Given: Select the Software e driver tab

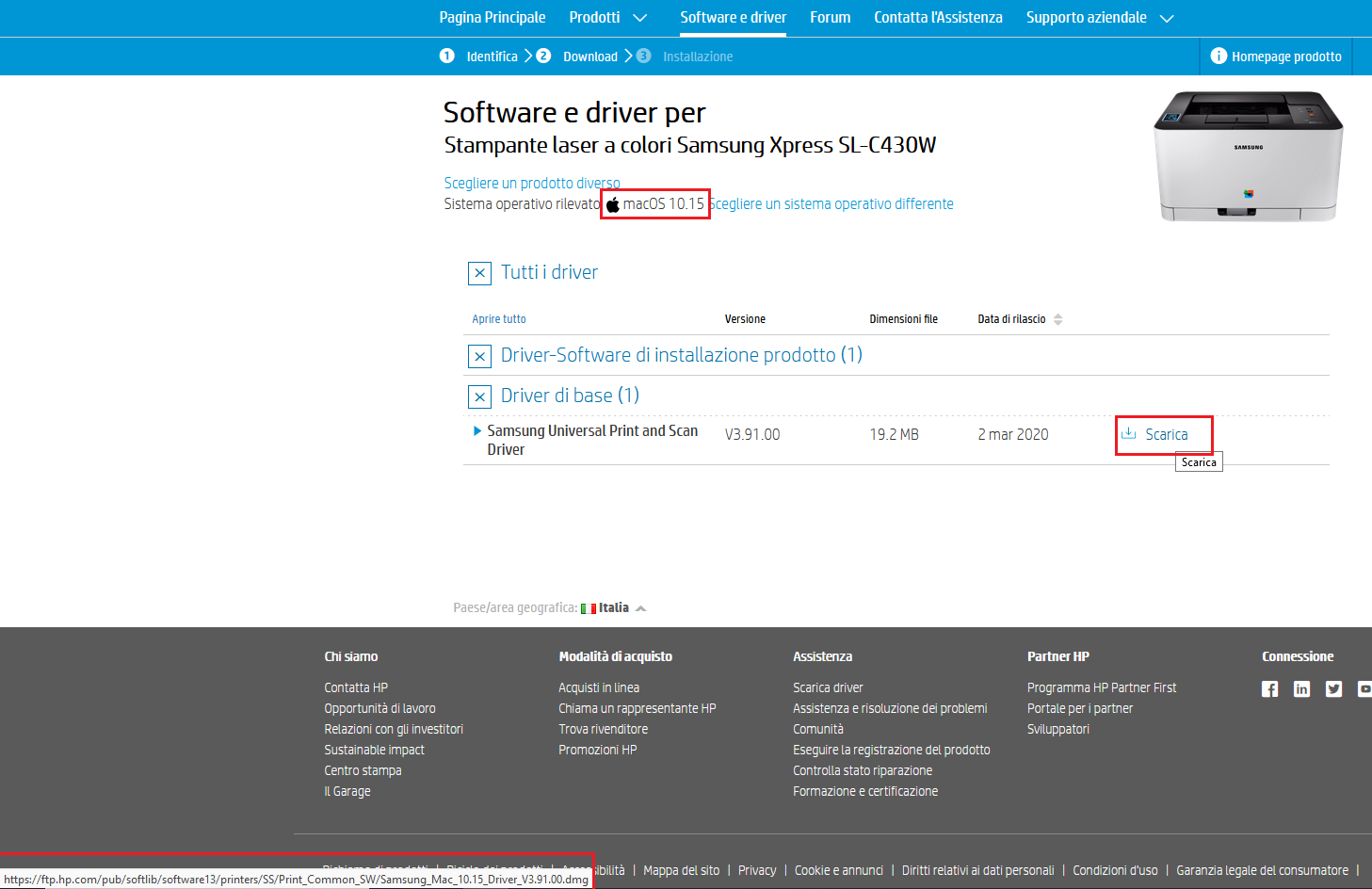Looking at the screenshot, I should point(734,17).
